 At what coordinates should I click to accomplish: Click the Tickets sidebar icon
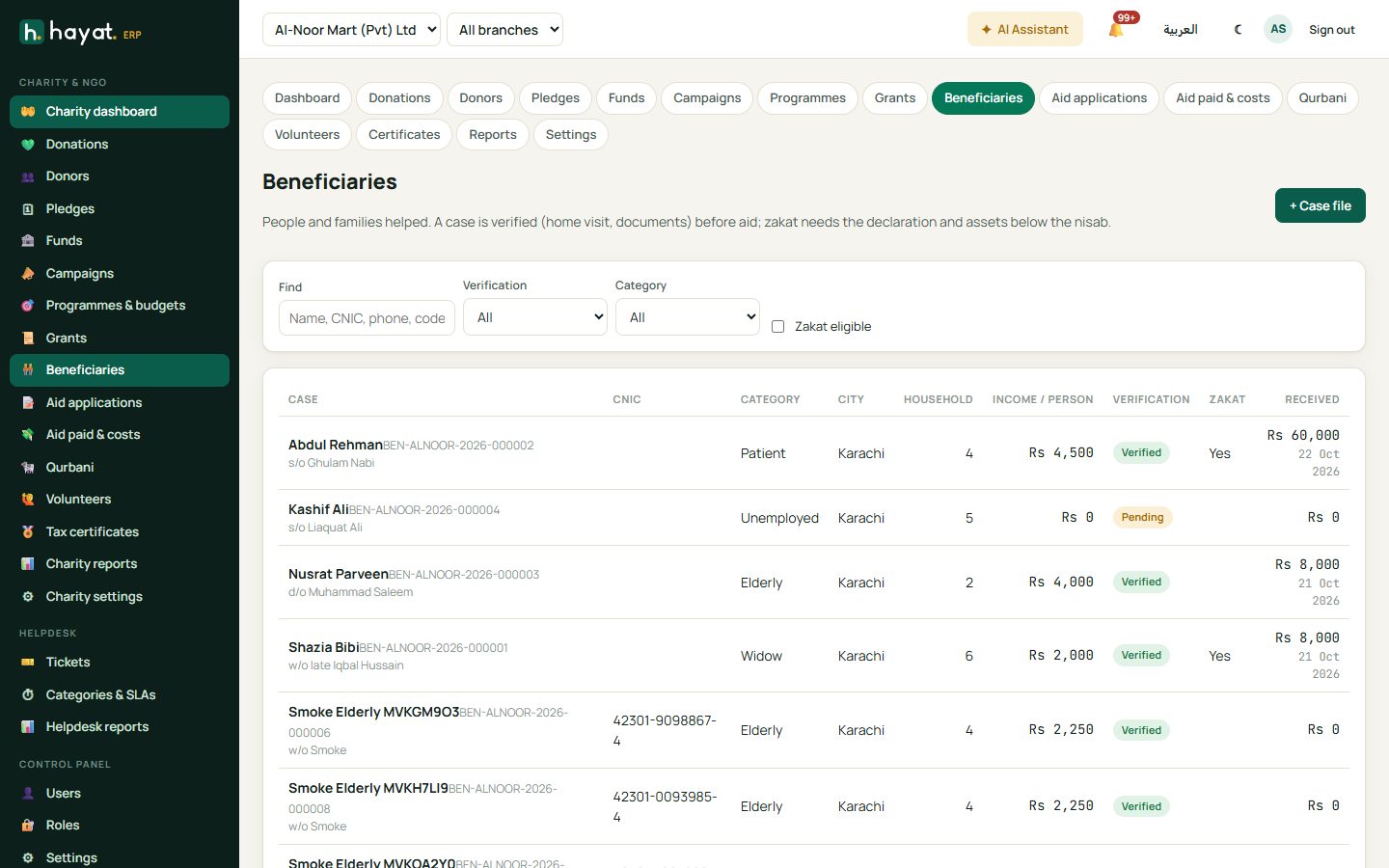pyautogui.click(x=28, y=663)
